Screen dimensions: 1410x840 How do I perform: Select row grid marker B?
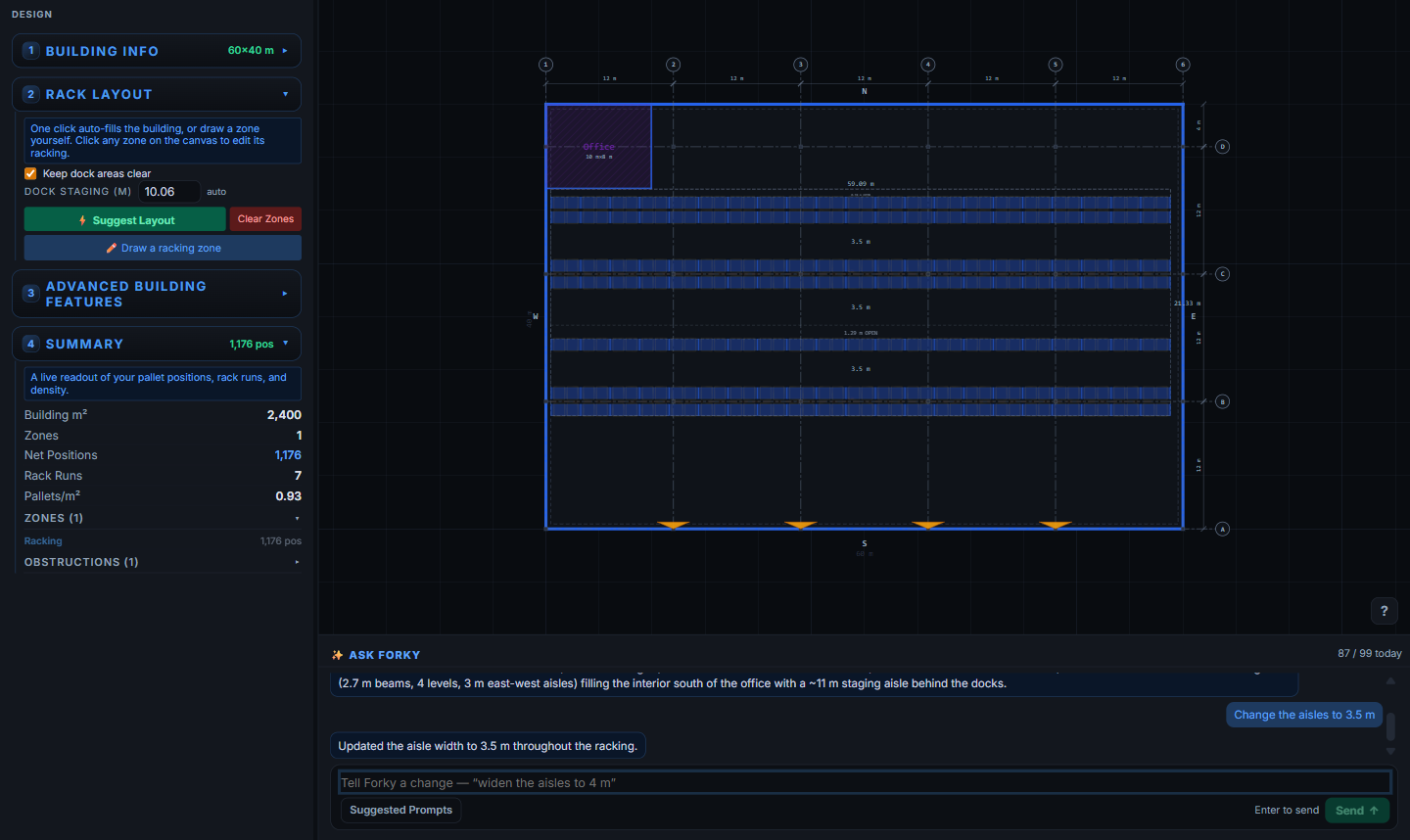tap(1222, 401)
